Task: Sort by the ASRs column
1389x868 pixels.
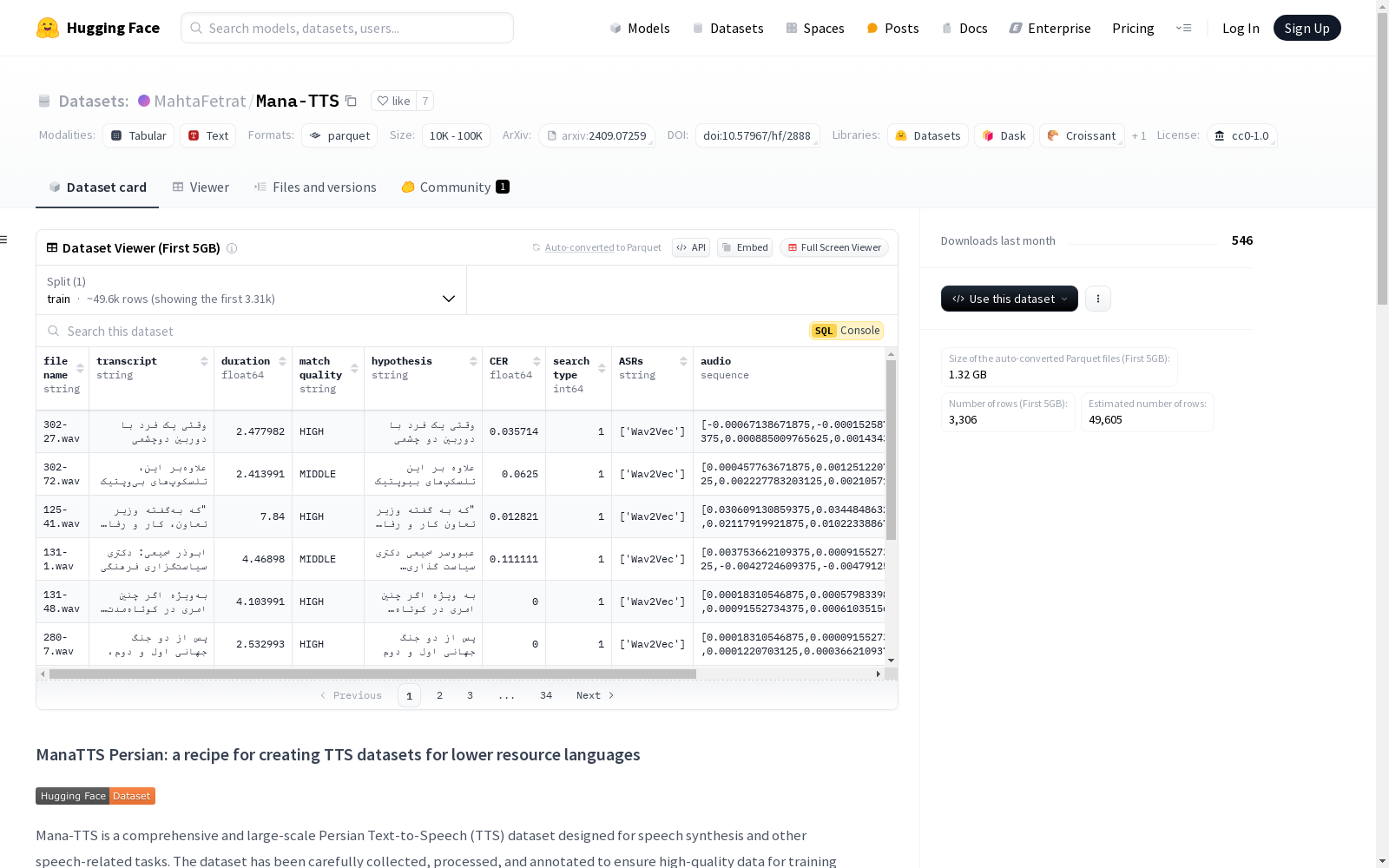Action: [683, 361]
